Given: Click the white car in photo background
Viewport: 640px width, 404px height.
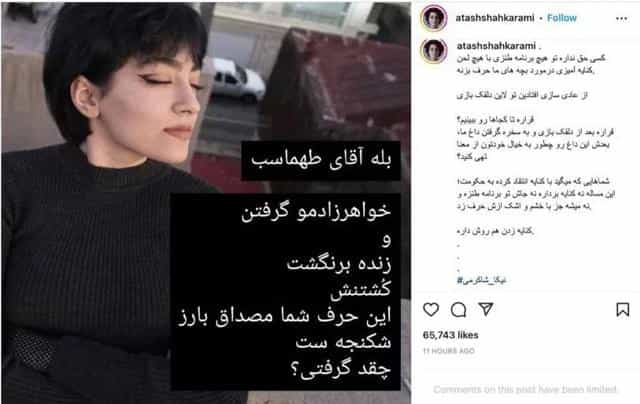Looking at the screenshot, I should (x=239, y=80).
